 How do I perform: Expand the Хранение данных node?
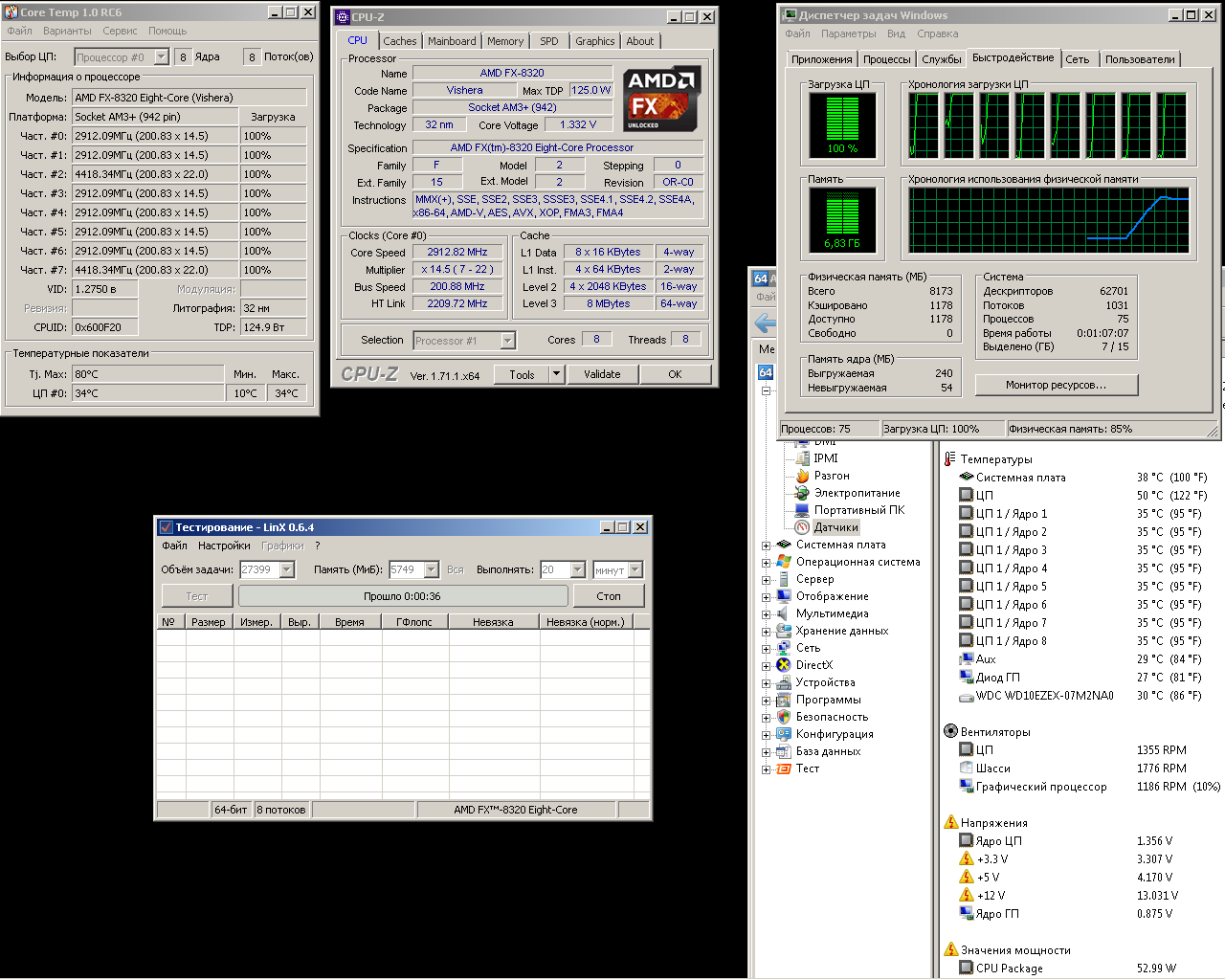click(766, 632)
